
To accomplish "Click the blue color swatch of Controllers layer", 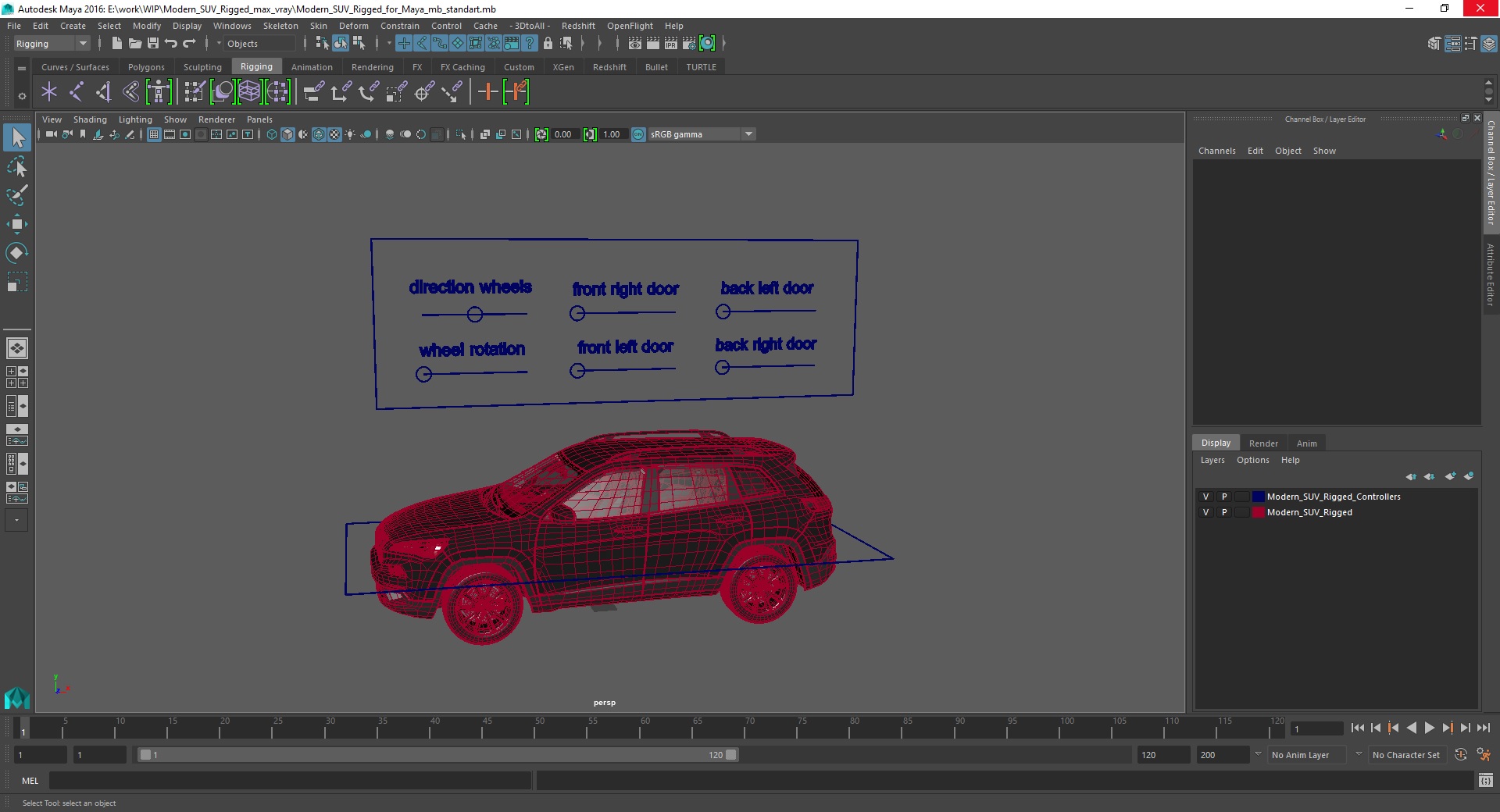I will click(x=1258, y=497).
